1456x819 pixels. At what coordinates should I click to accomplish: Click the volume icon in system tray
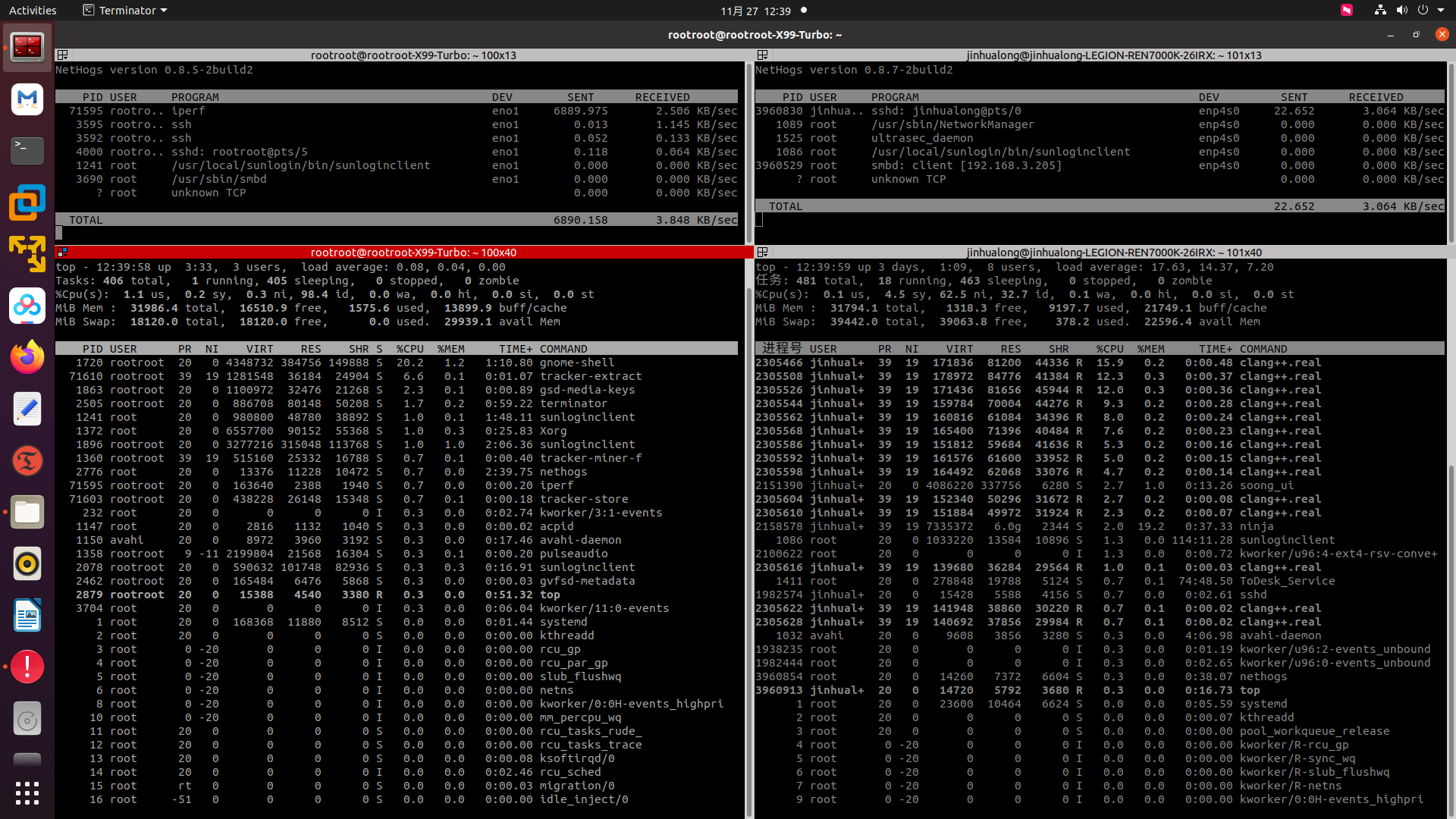click(1401, 11)
